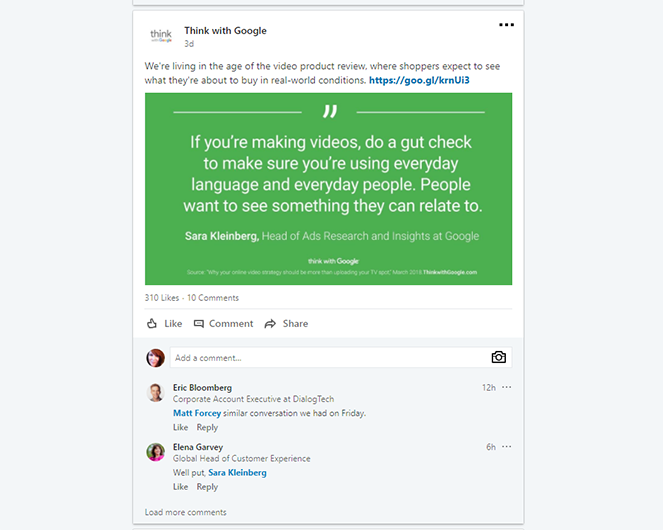Click the Comment button label
Viewport: 663px width, 530px height.
[x=231, y=324]
